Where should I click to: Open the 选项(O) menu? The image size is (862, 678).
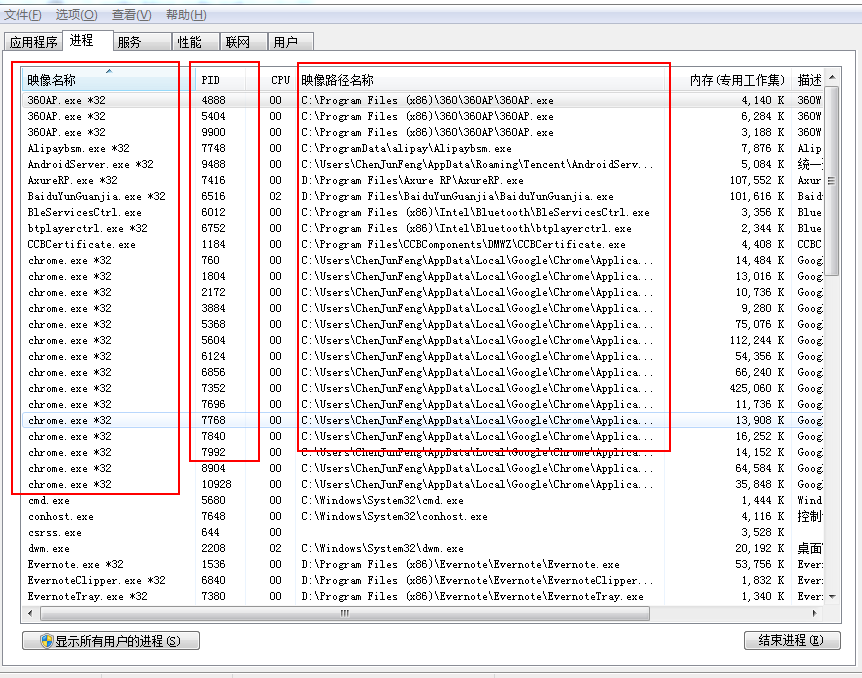pyautogui.click(x=76, y=15)
